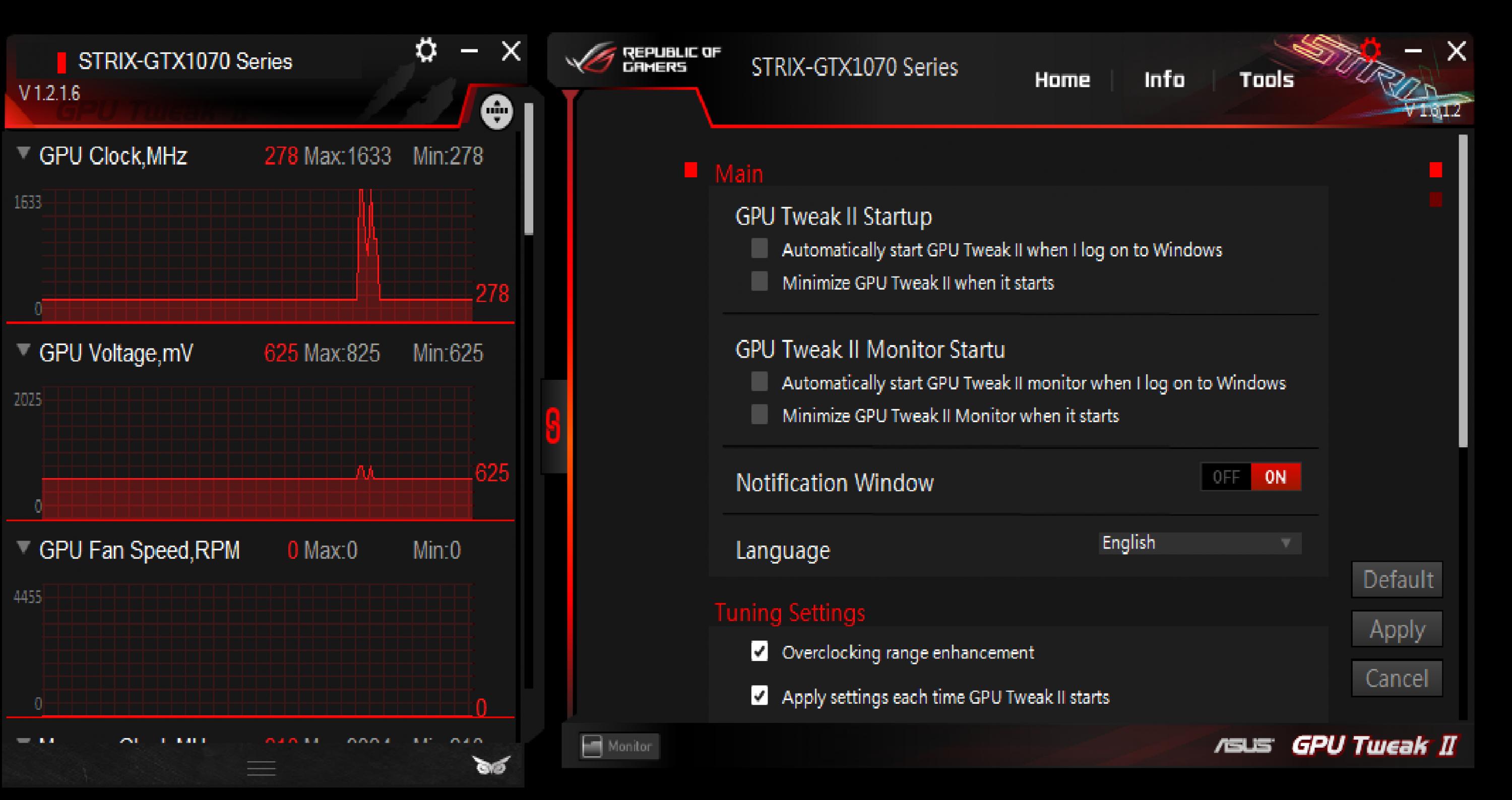Check Minimize GPU Tweak II Monitor when it starts
Viewport: 1512px width, 800px height.
tap(760, 414)
